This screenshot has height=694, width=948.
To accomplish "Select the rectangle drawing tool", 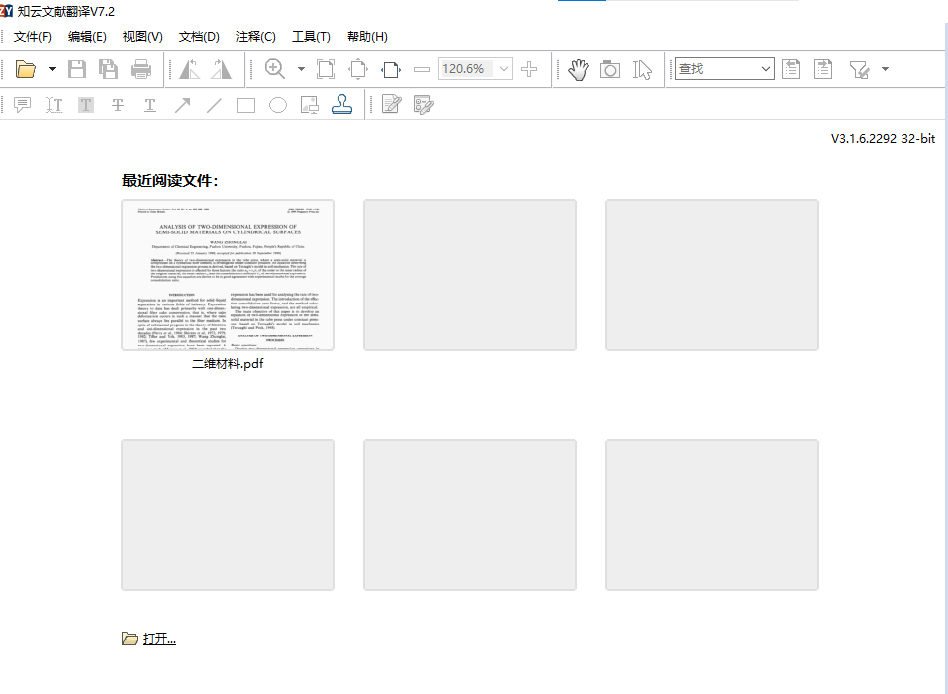I will click(246, 106).
